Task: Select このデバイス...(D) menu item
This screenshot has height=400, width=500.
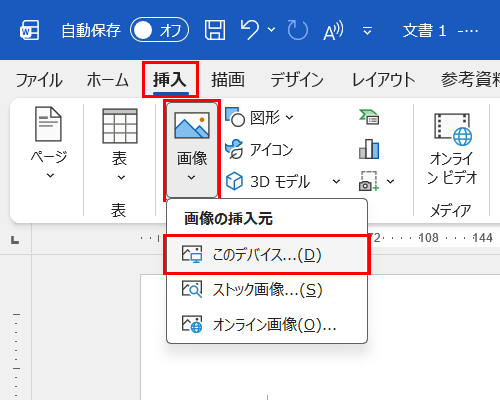Action: point(267,255)
